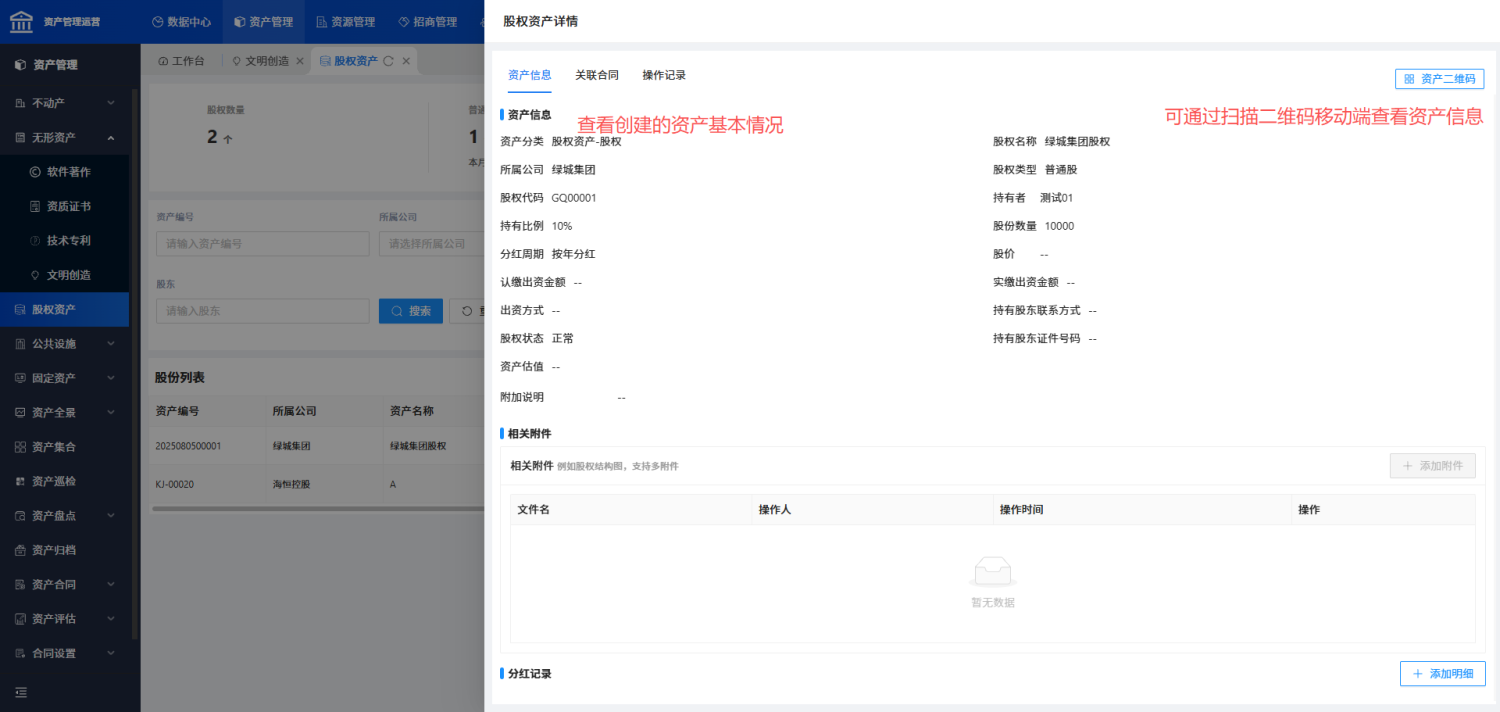
Task: Switch to the 关联合同 detail tab
Action: [597, 75]
